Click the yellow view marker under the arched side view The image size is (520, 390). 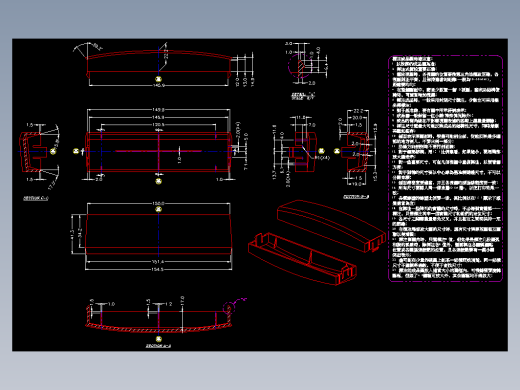click(159, 79)
